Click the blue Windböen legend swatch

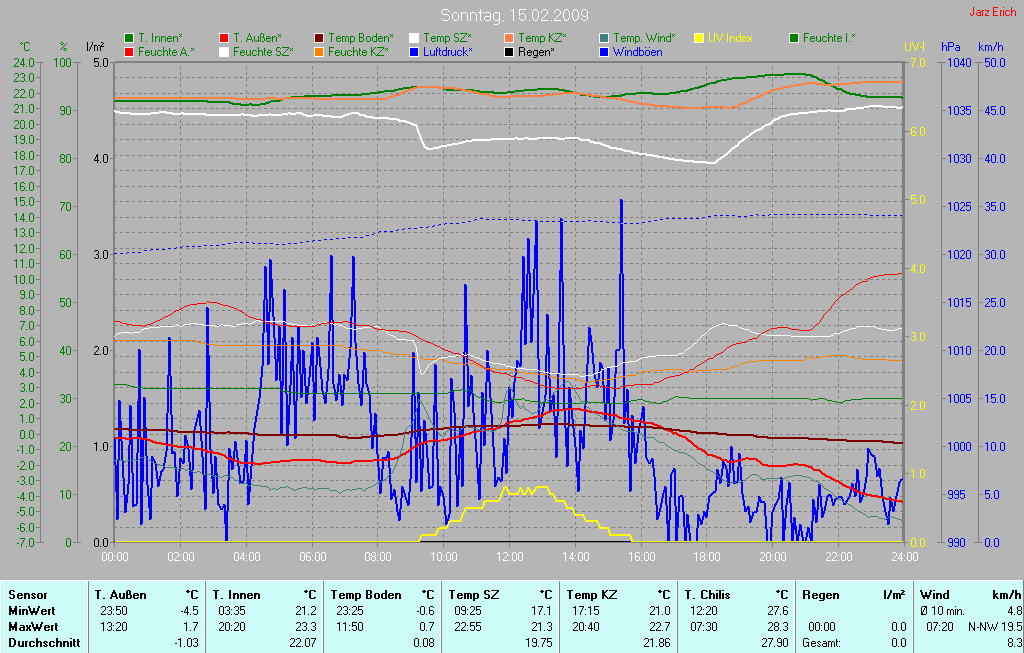(x=604, y=52)
